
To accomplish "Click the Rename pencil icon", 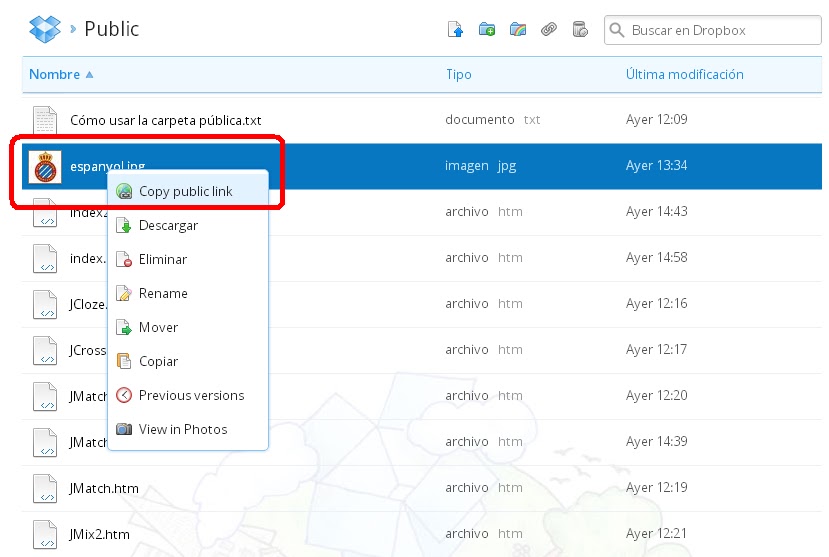I will pos(124,293).
